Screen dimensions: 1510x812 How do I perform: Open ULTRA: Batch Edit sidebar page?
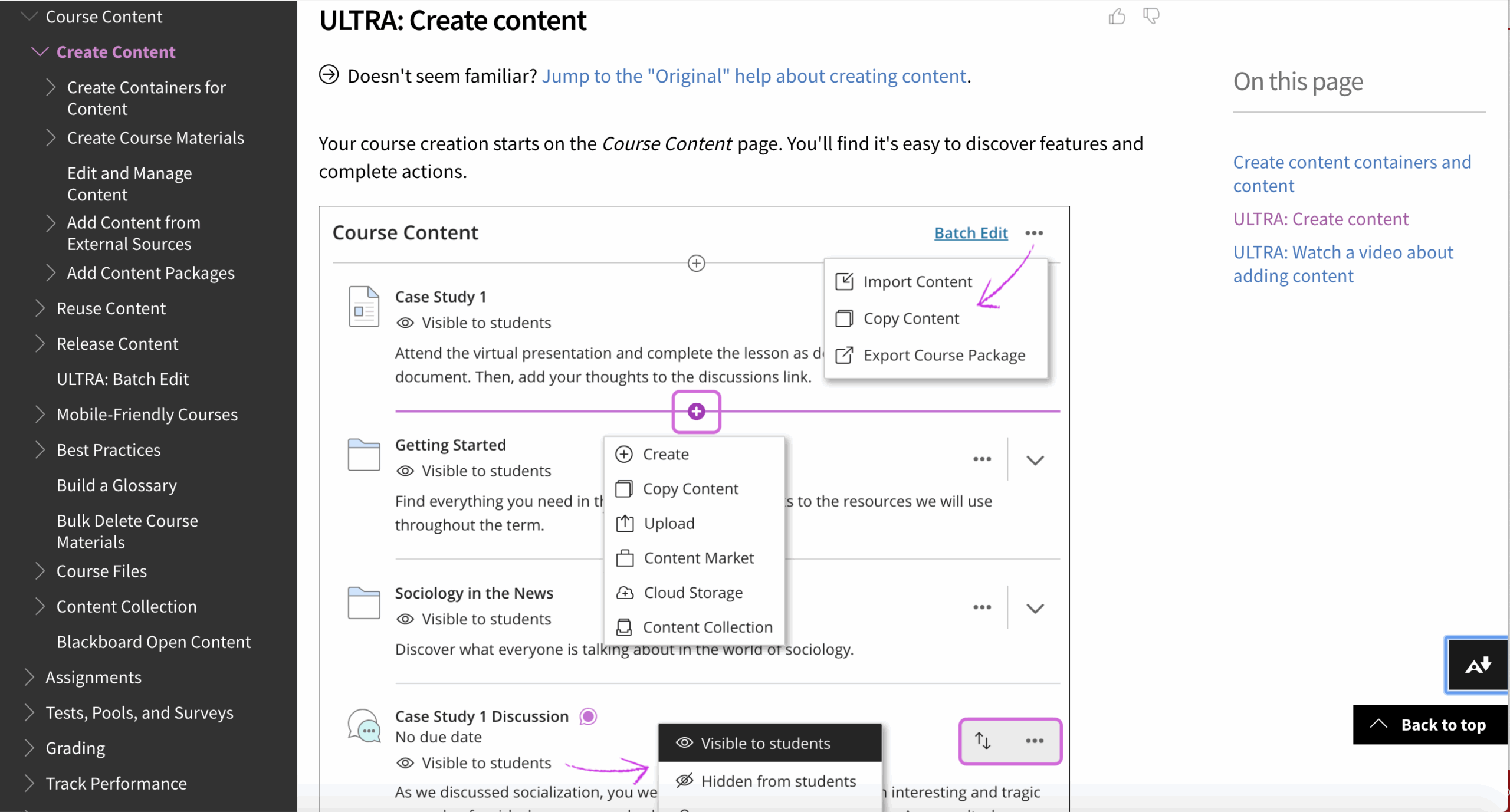(123, 379)
